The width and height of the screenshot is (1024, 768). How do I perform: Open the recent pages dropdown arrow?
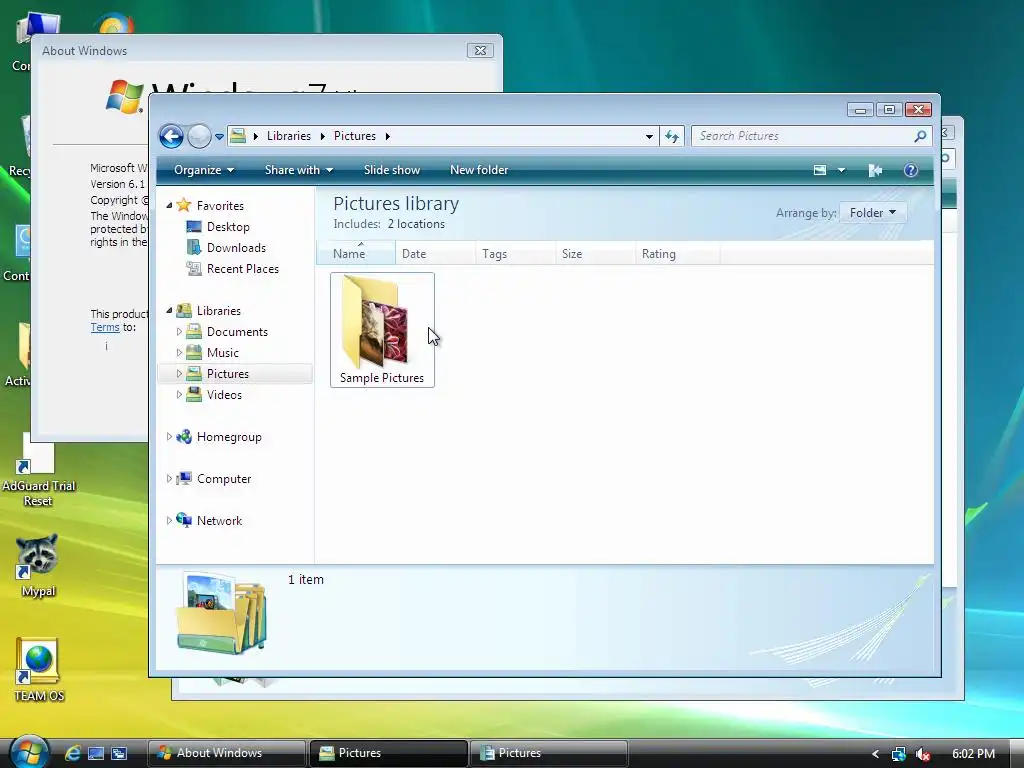(219, 136)
